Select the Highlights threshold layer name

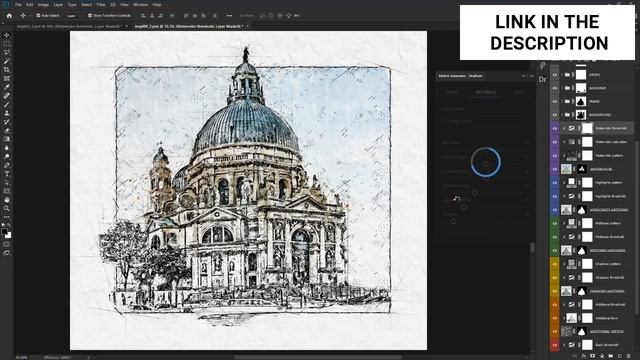pos(610,196)
